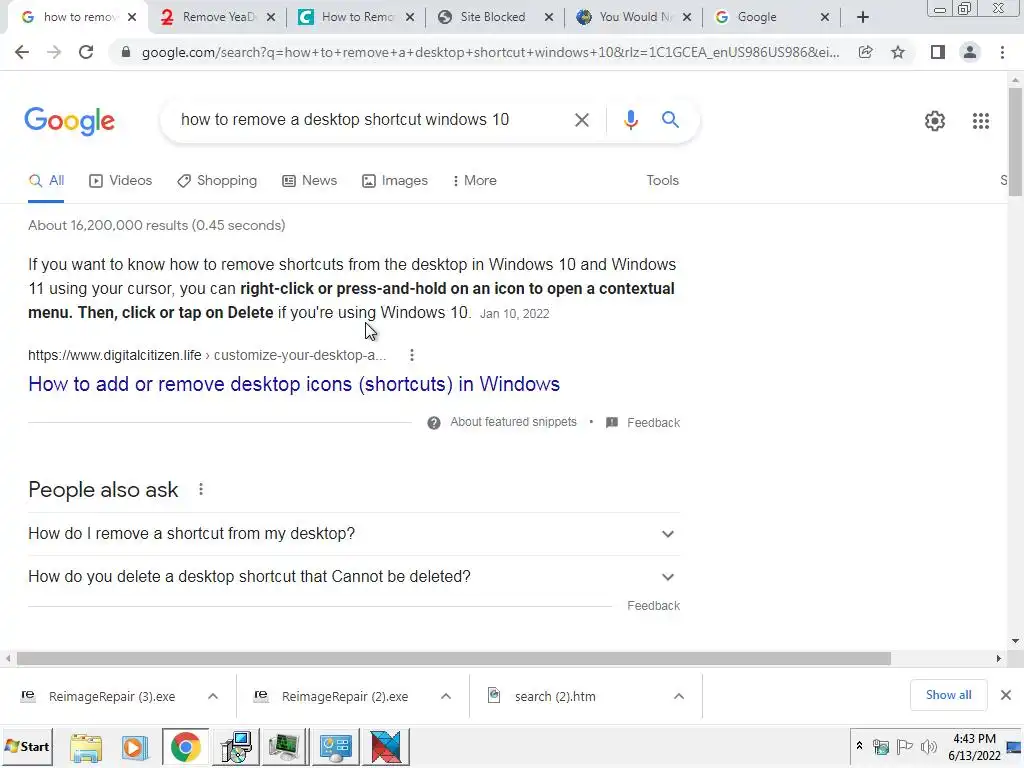Open Chrome three-dot menu
Viewport: 1024px width, 768px height.
click(1002, 52)
